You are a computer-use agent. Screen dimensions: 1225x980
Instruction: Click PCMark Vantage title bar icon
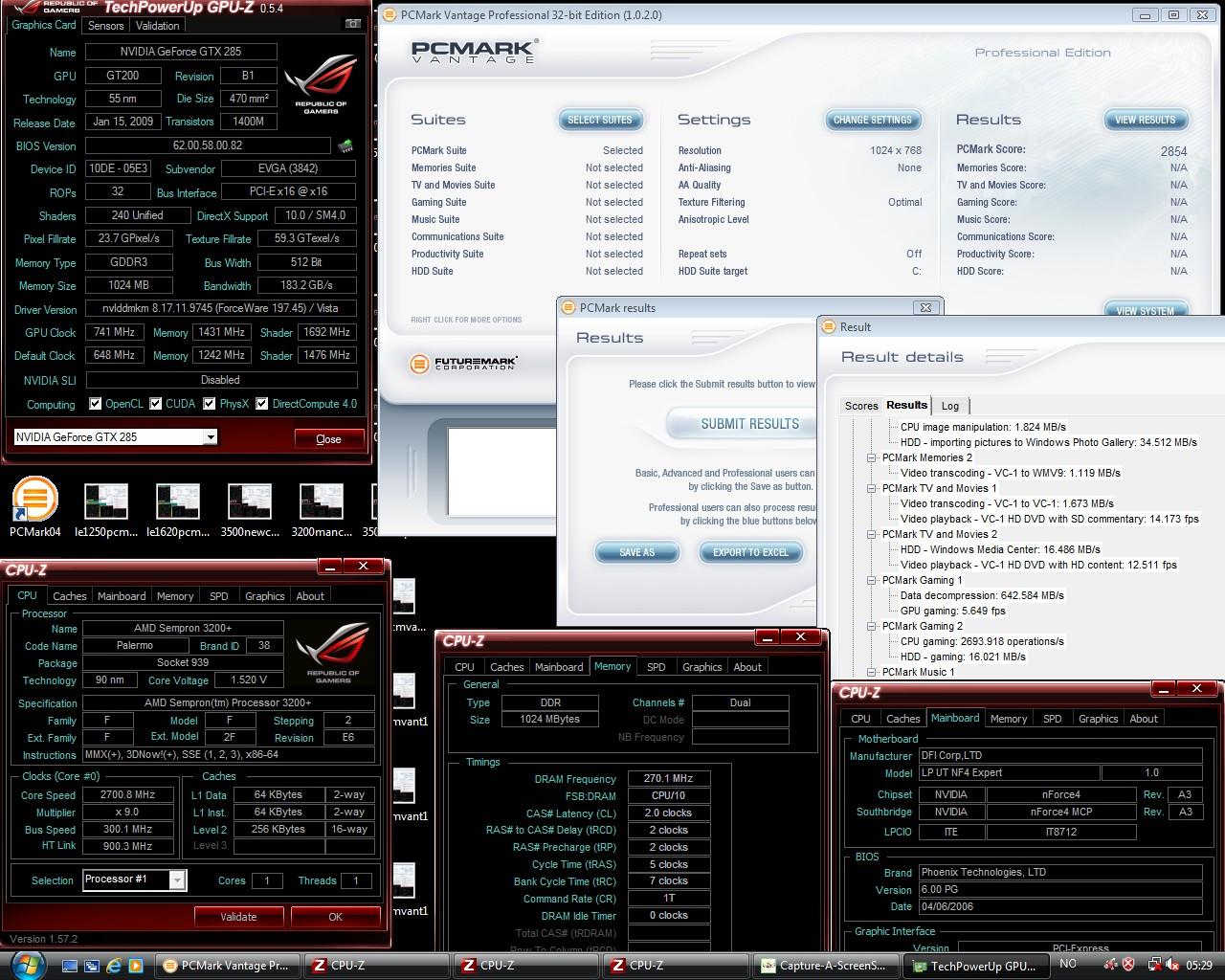pos(390,15)
